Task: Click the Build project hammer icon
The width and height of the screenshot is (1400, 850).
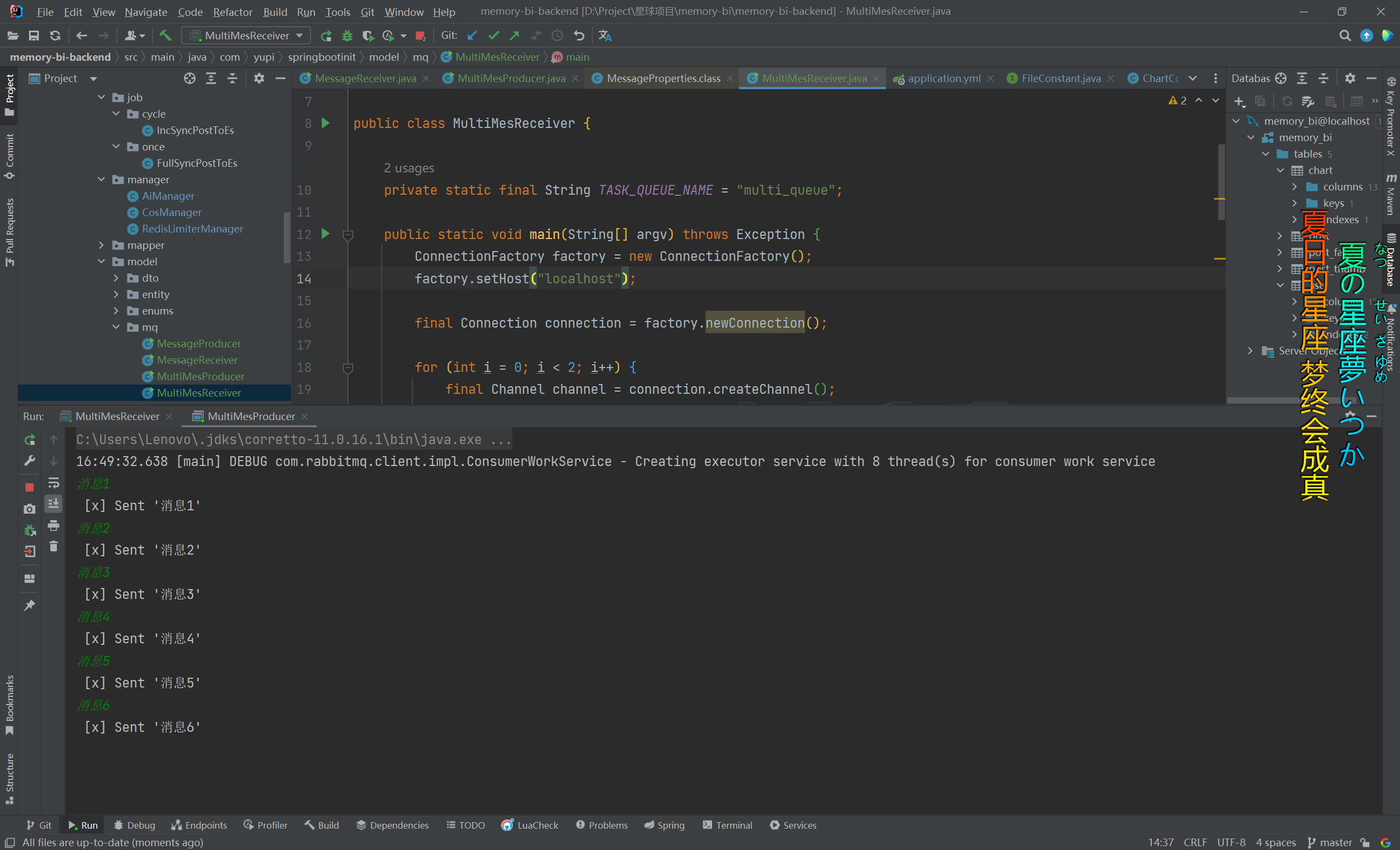Action: coord(165,36)
